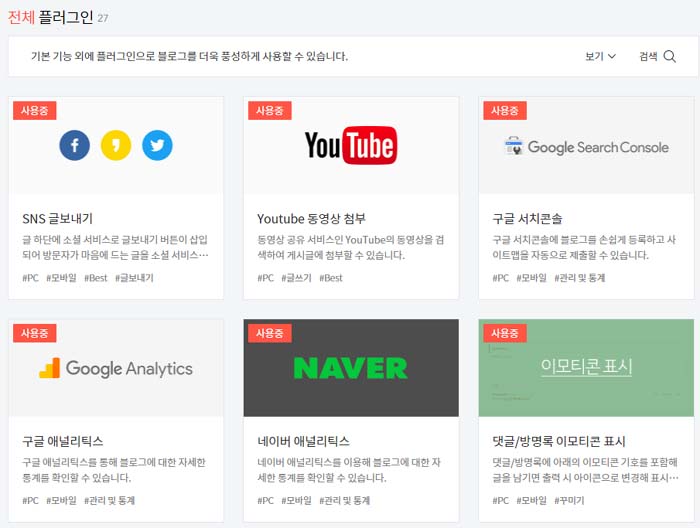Click the Twitter bird icon
Screen dimensions: 700x528
(x=157, y=146)
